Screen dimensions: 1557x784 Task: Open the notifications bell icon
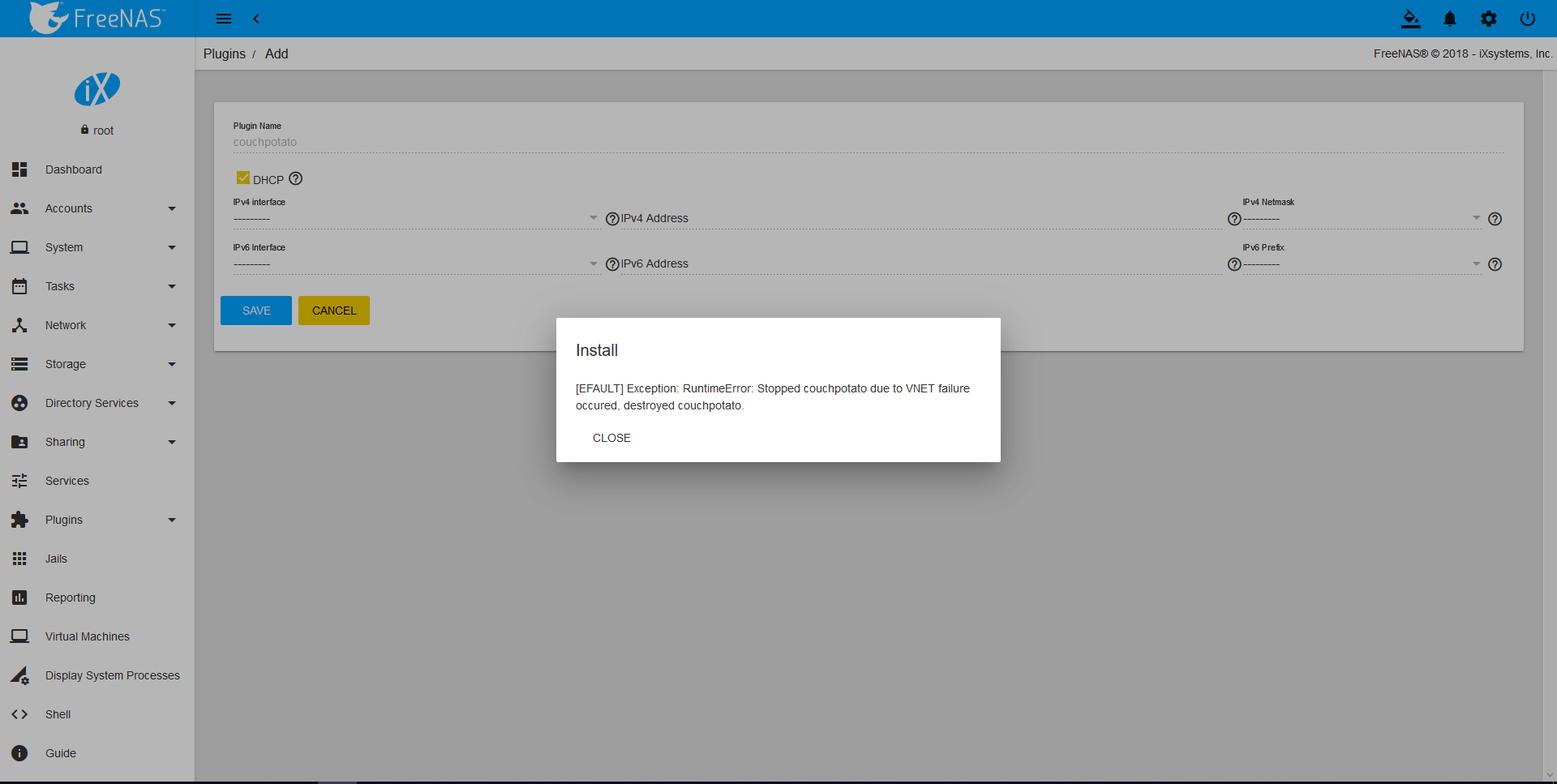[1449, 19]
